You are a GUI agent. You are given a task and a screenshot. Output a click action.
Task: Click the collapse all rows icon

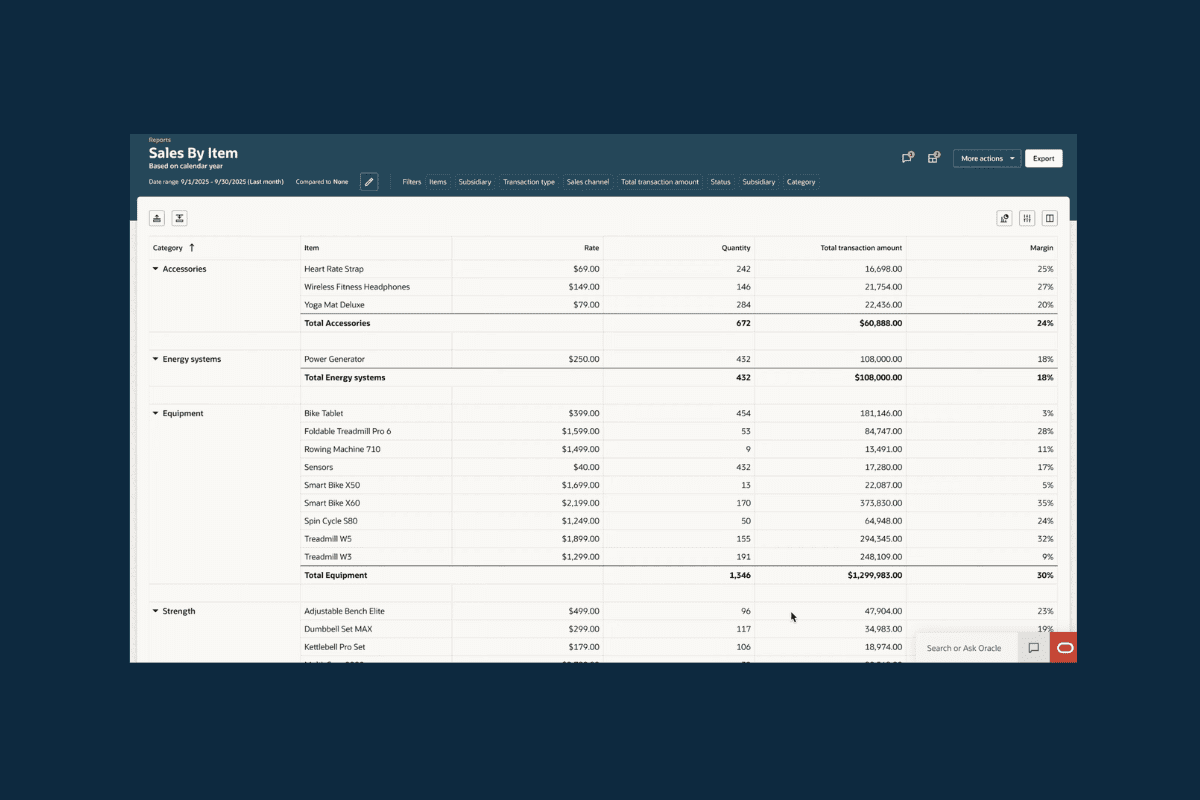pos(179,218)
